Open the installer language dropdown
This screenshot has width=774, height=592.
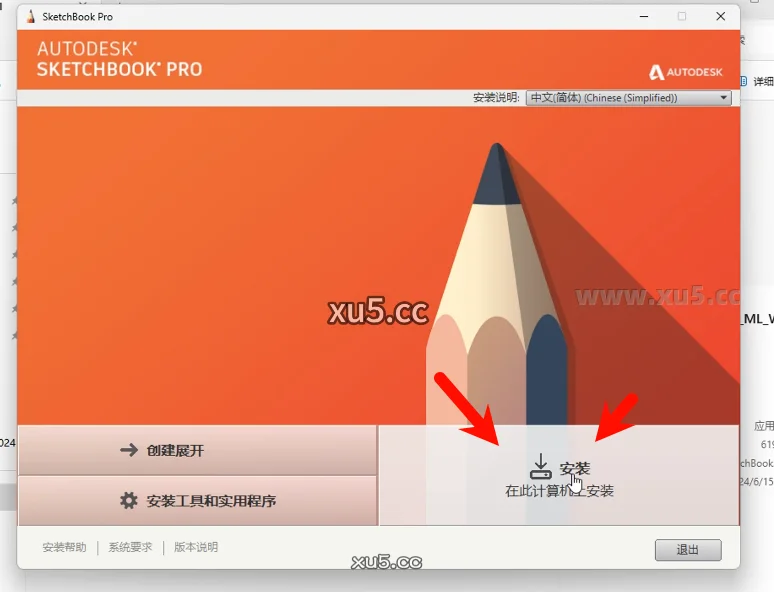click(628, 98)
